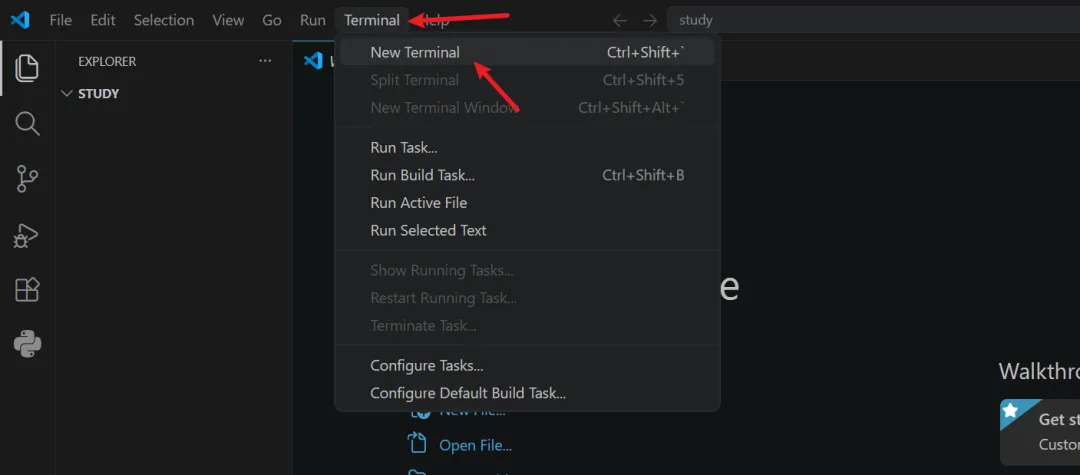This screenshot has width=1080, height=475.
Task: Select Configure Default Build Task...
Action: [x=528, y=393]
